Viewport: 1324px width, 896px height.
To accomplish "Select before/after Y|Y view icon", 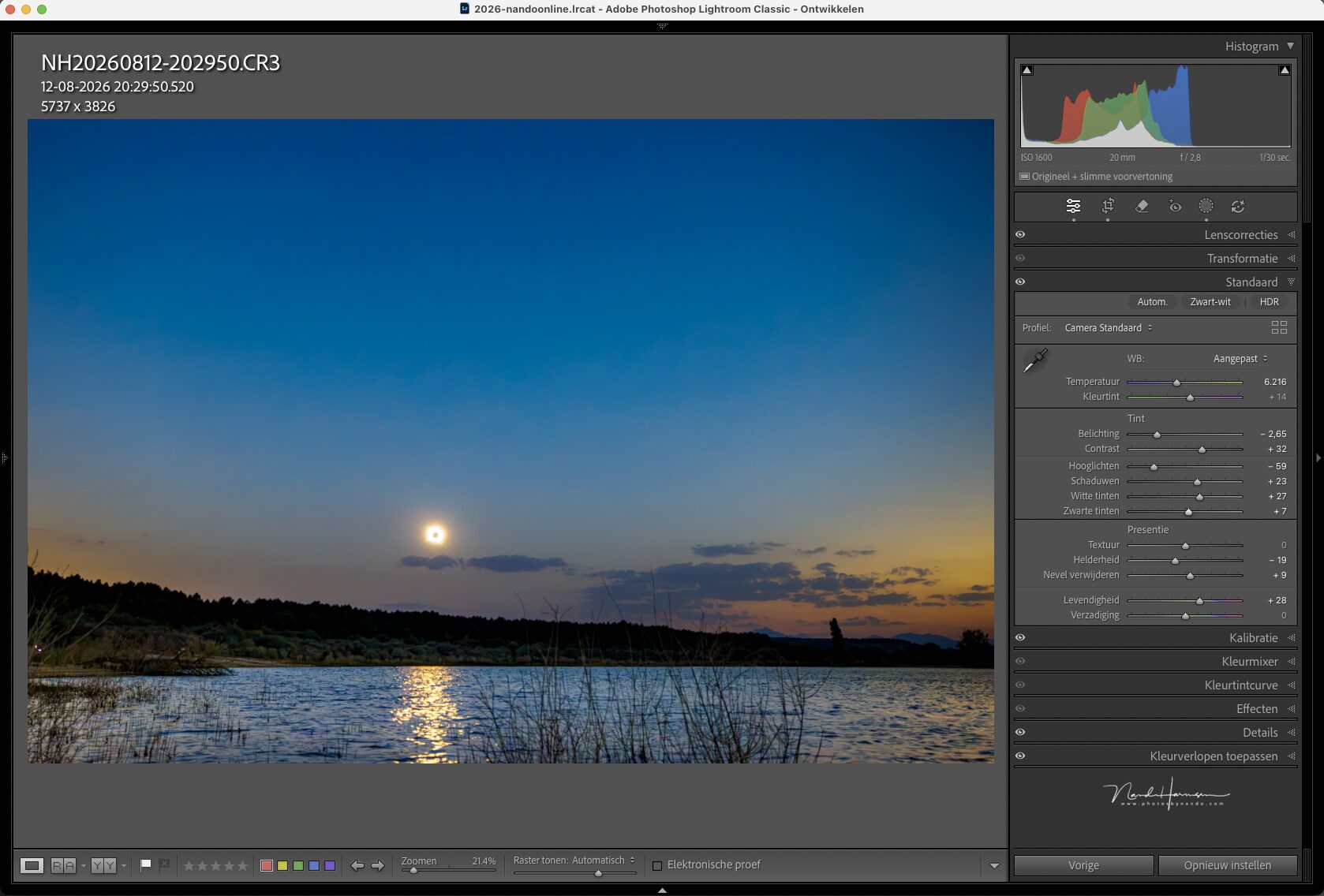I will coord(103,865).
